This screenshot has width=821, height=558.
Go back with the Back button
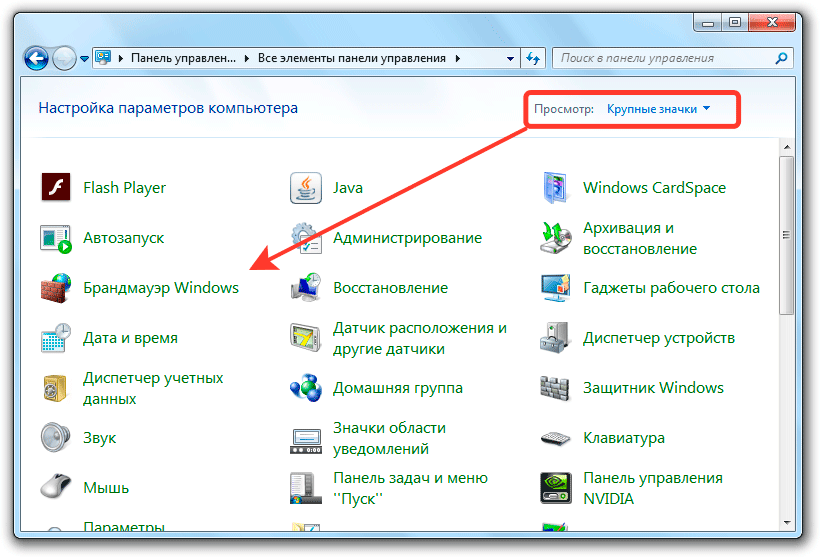pyautogui.click(x=37, y=59)
